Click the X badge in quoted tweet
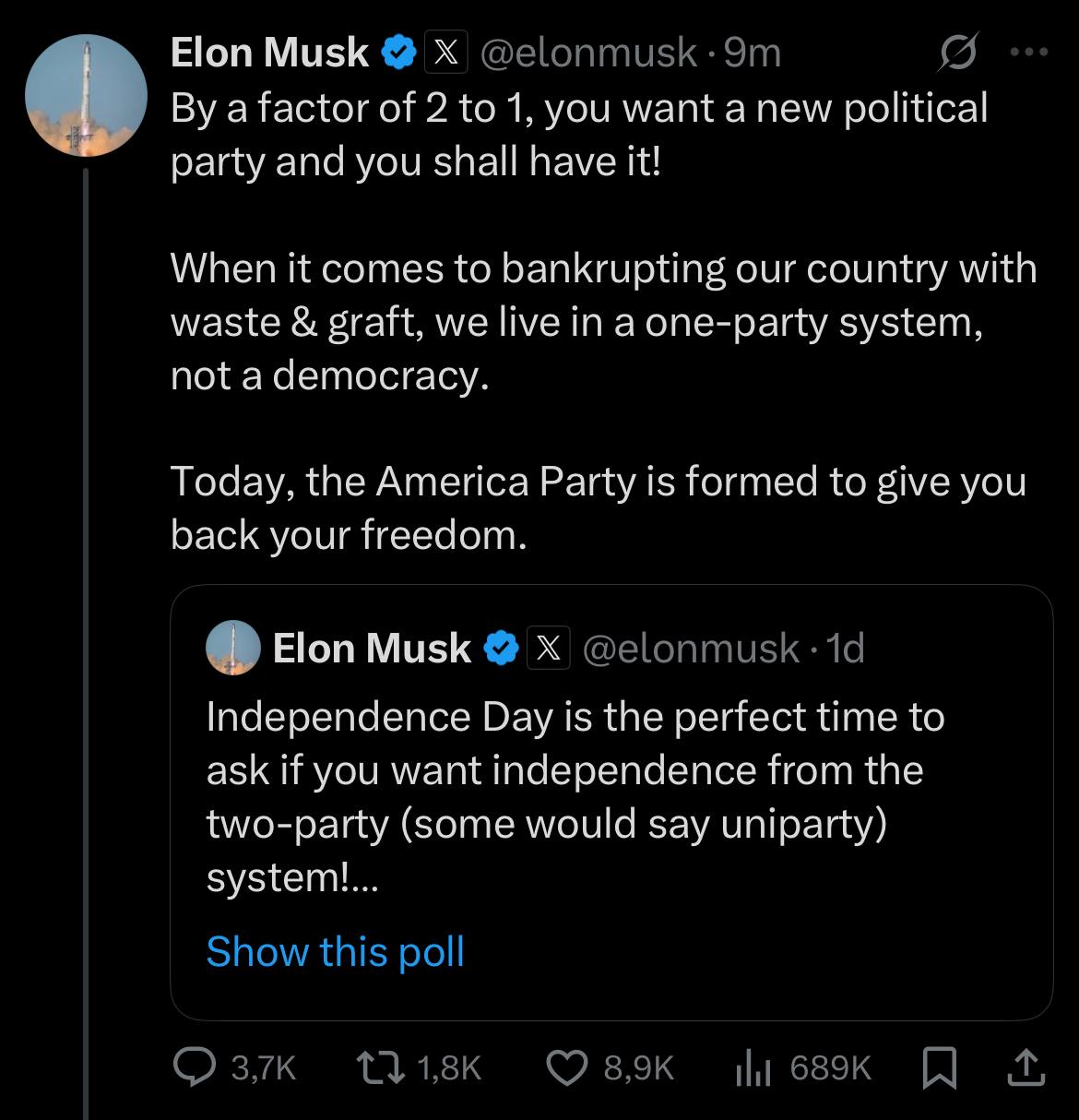1079x1120 pixels. pyautogui.click(x=549, y=648)
